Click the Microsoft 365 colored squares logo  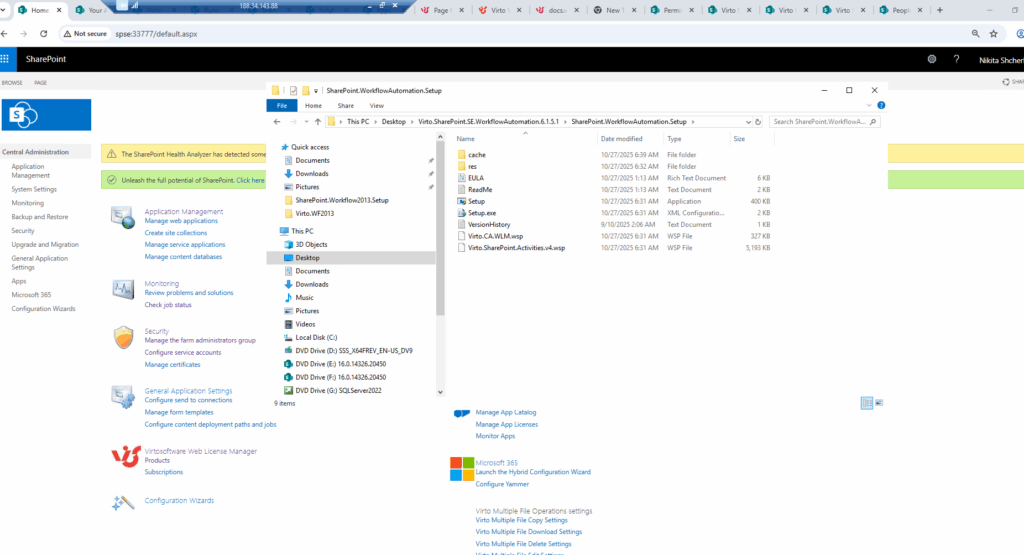point(462,469)
